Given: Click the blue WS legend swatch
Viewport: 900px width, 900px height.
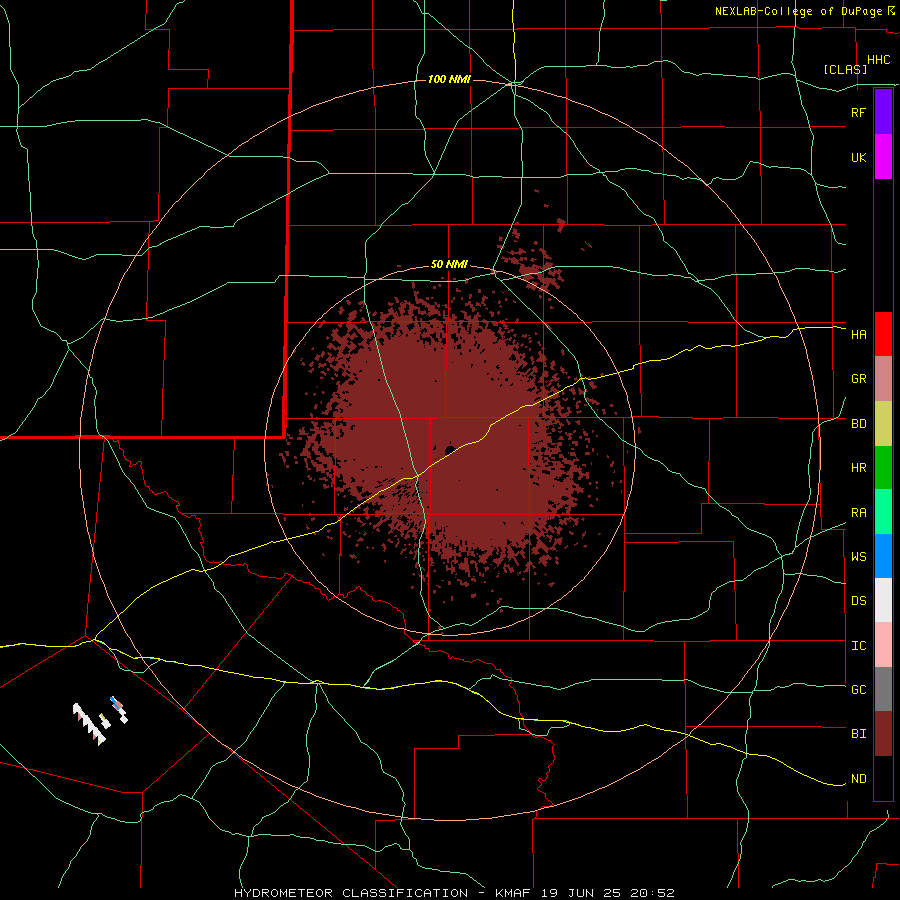Looking at the screenshot, I should 883,556.
